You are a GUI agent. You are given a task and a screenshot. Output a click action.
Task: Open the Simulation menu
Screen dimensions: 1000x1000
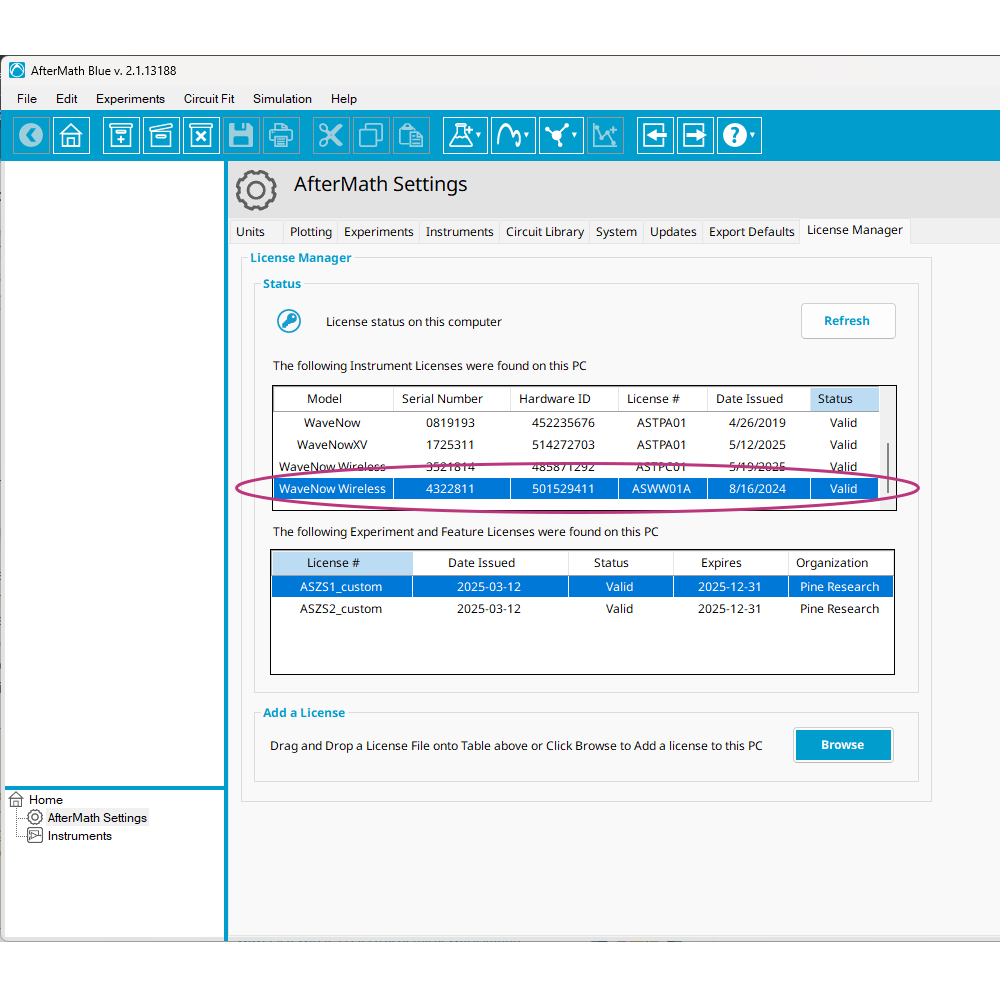point(283,99)
